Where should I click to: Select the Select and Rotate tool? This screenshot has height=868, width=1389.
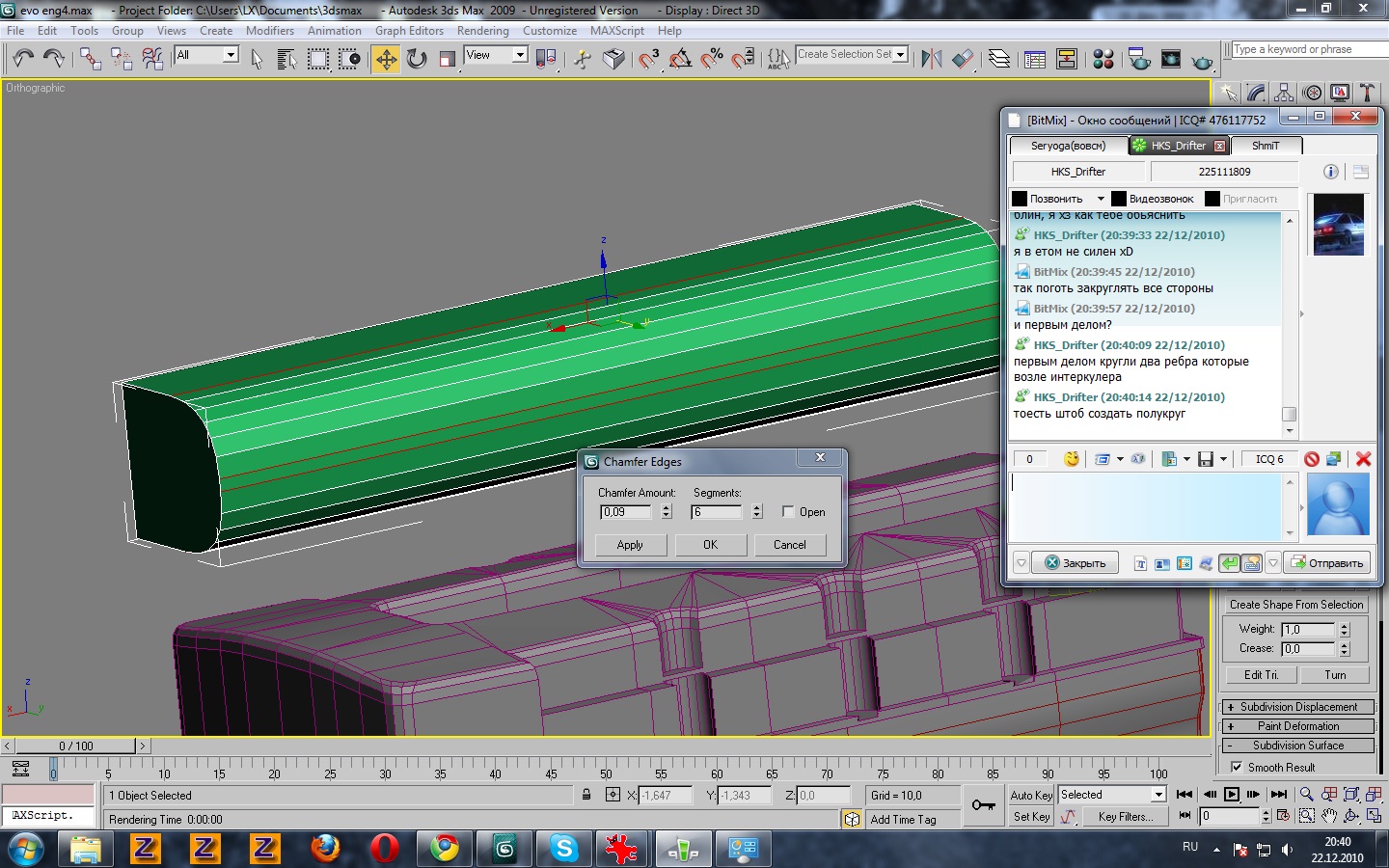[417, 59]
